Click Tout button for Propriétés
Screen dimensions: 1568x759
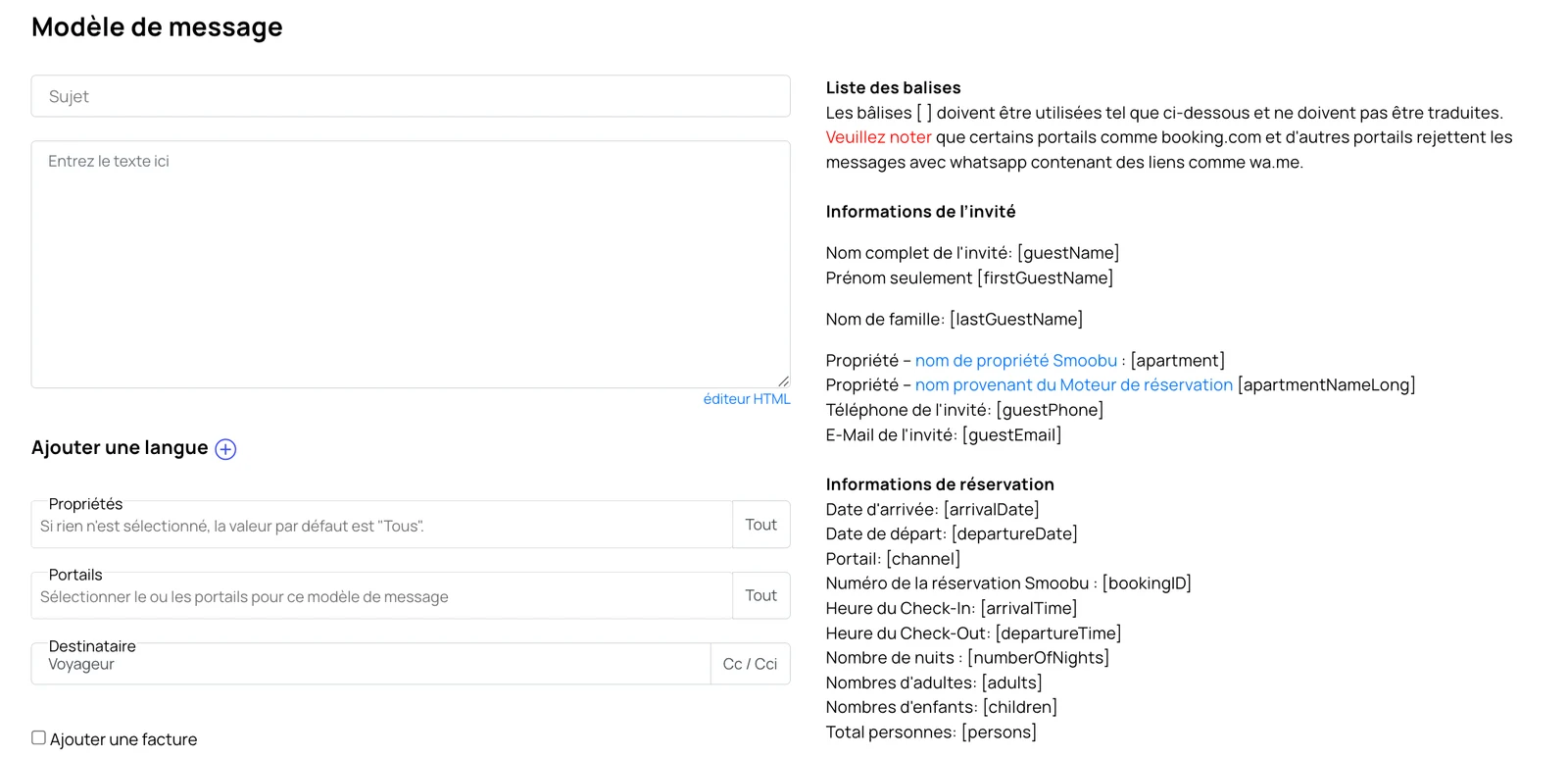pos(760,525)
